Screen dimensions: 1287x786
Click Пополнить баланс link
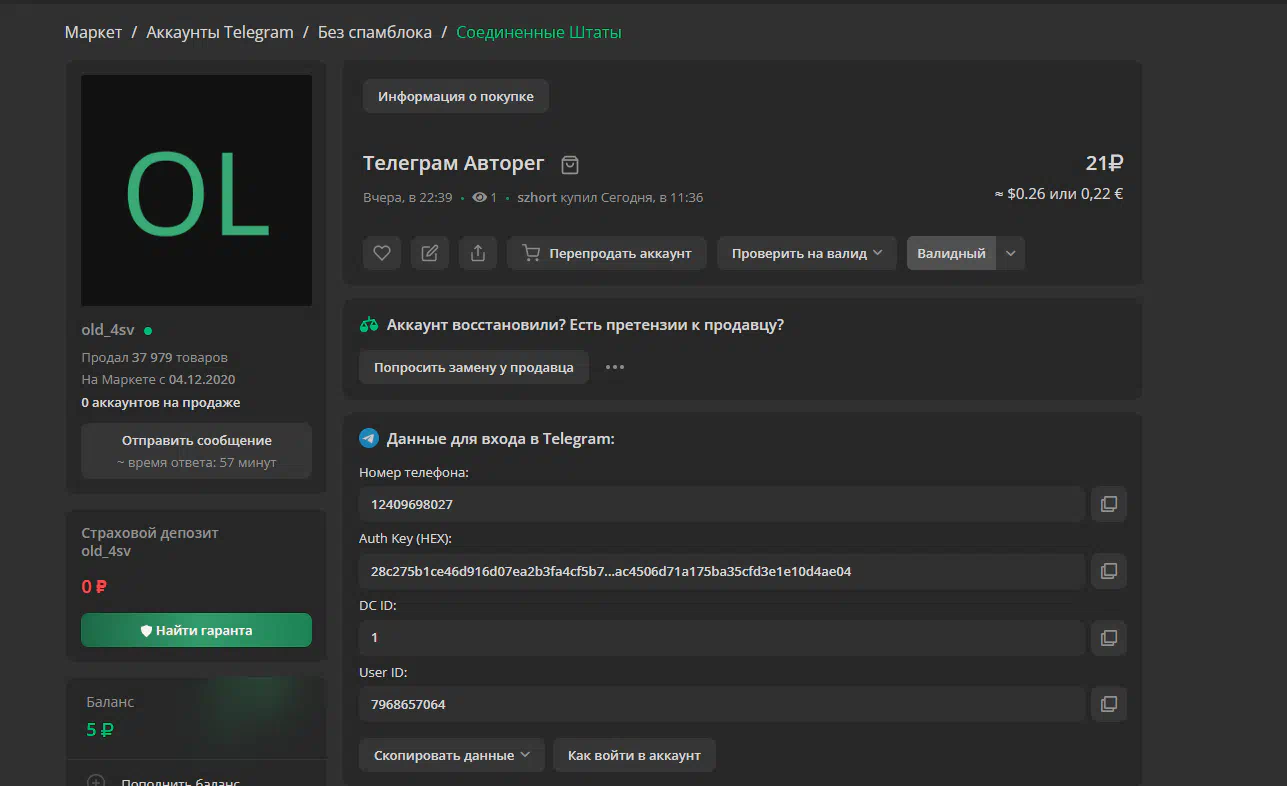[180, 782]
